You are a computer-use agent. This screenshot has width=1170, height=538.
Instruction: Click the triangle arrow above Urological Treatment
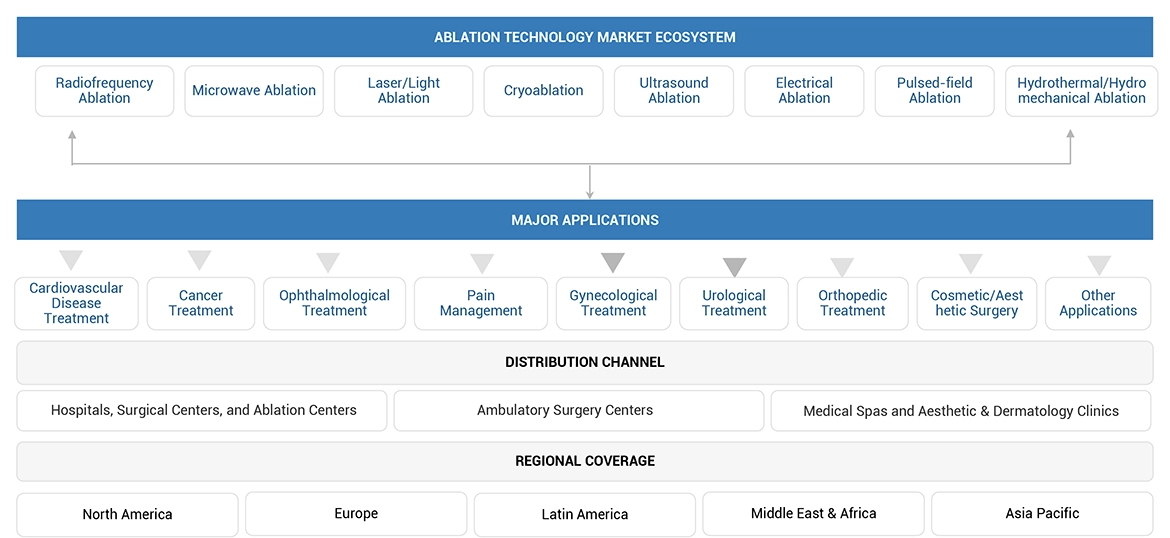click(735, 266)
